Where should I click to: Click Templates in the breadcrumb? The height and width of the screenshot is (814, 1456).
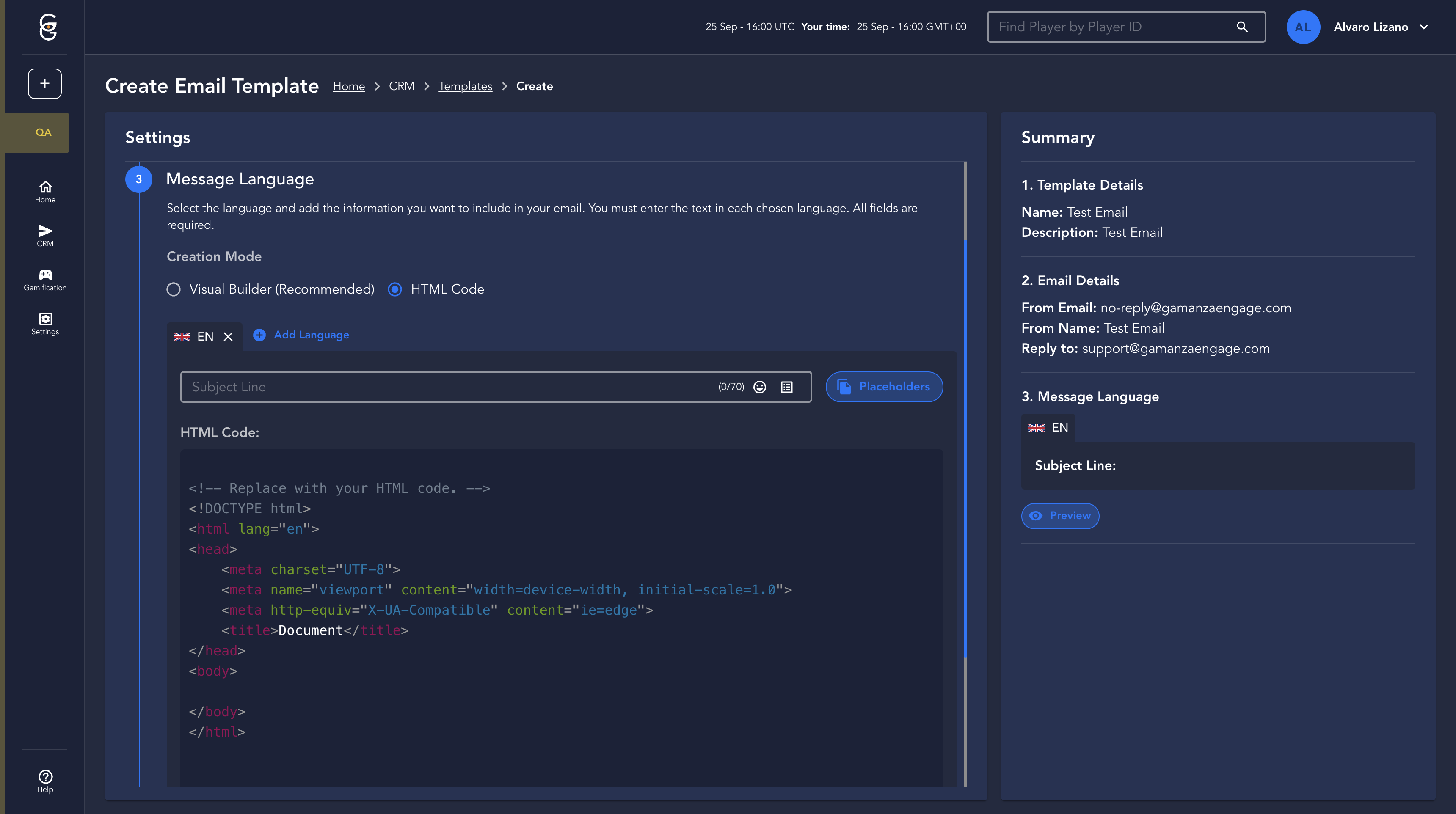coord(465,86)
